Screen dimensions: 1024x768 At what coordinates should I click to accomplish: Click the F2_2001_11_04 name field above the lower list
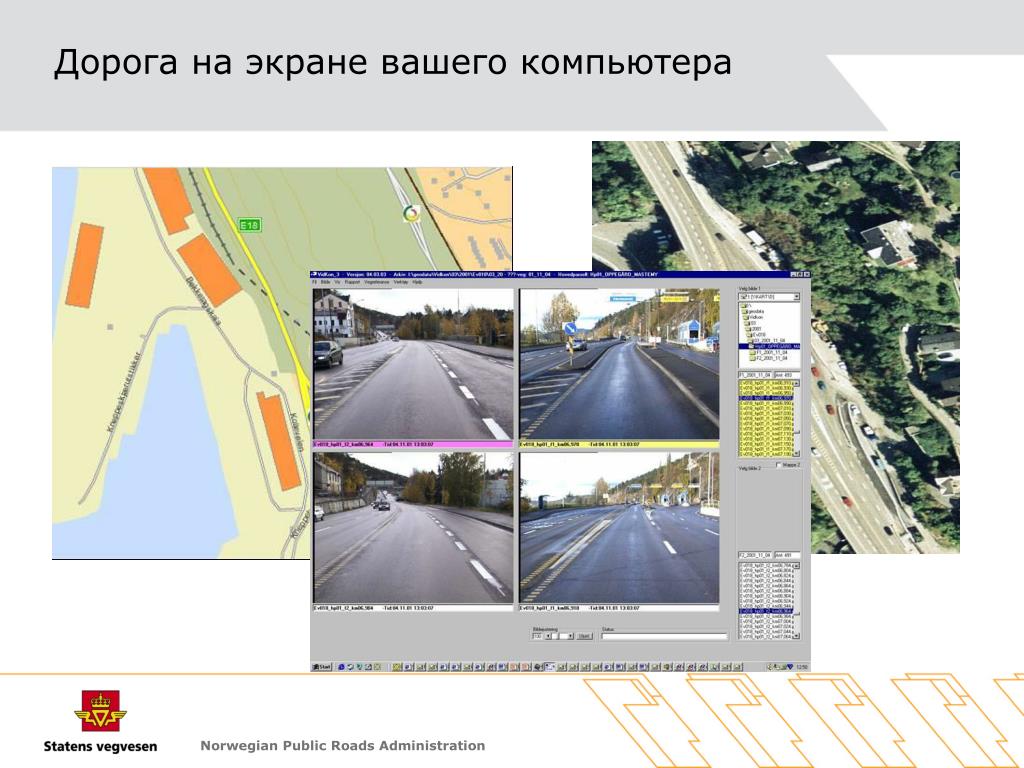point(755,555)
